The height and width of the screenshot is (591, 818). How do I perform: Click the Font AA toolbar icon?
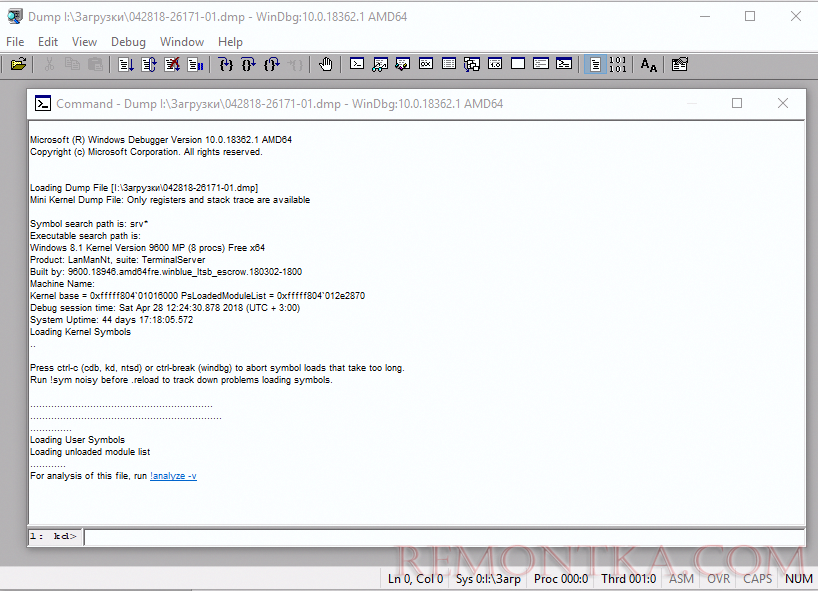tap(648, 65)
